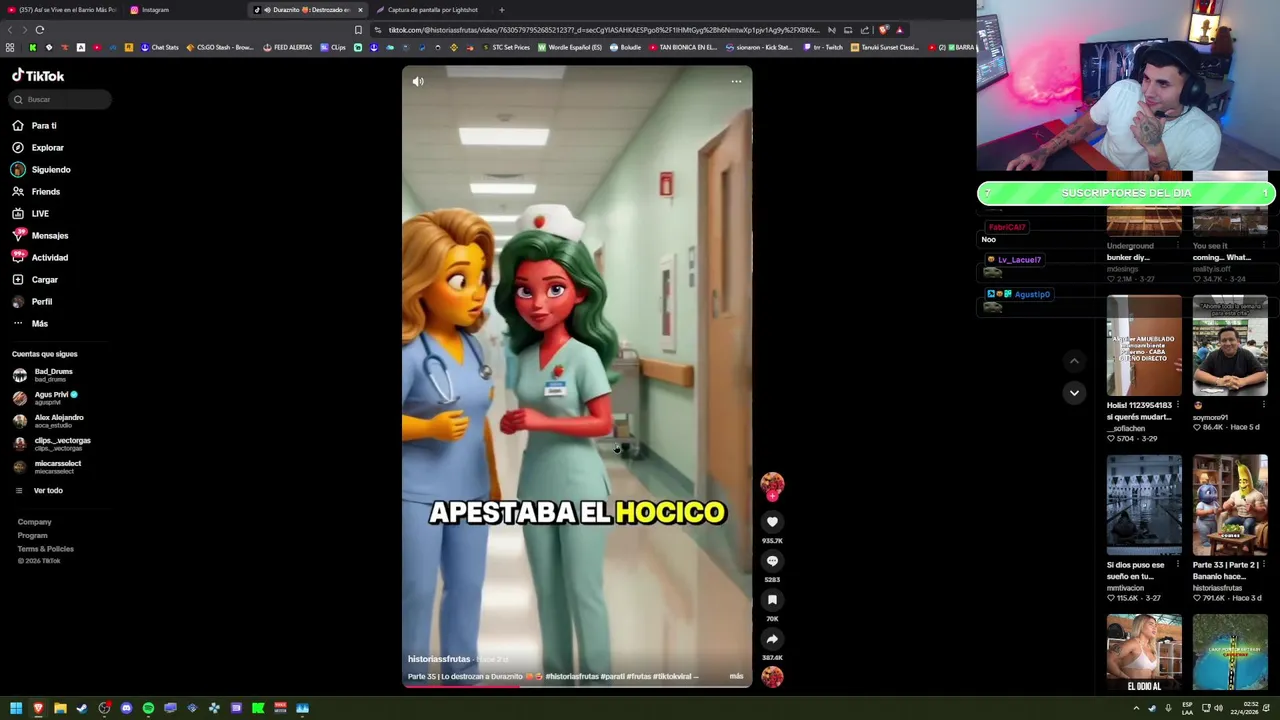
Task: Reload the browser page
Action: [x=40, y=30]
